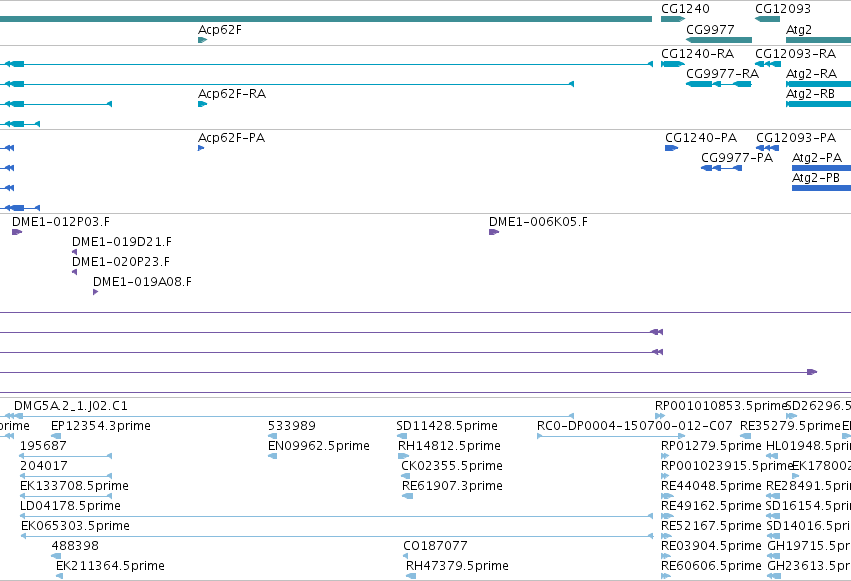
Task: Select the CO187077 EST glyph
Action: click(x=405, y=556)
